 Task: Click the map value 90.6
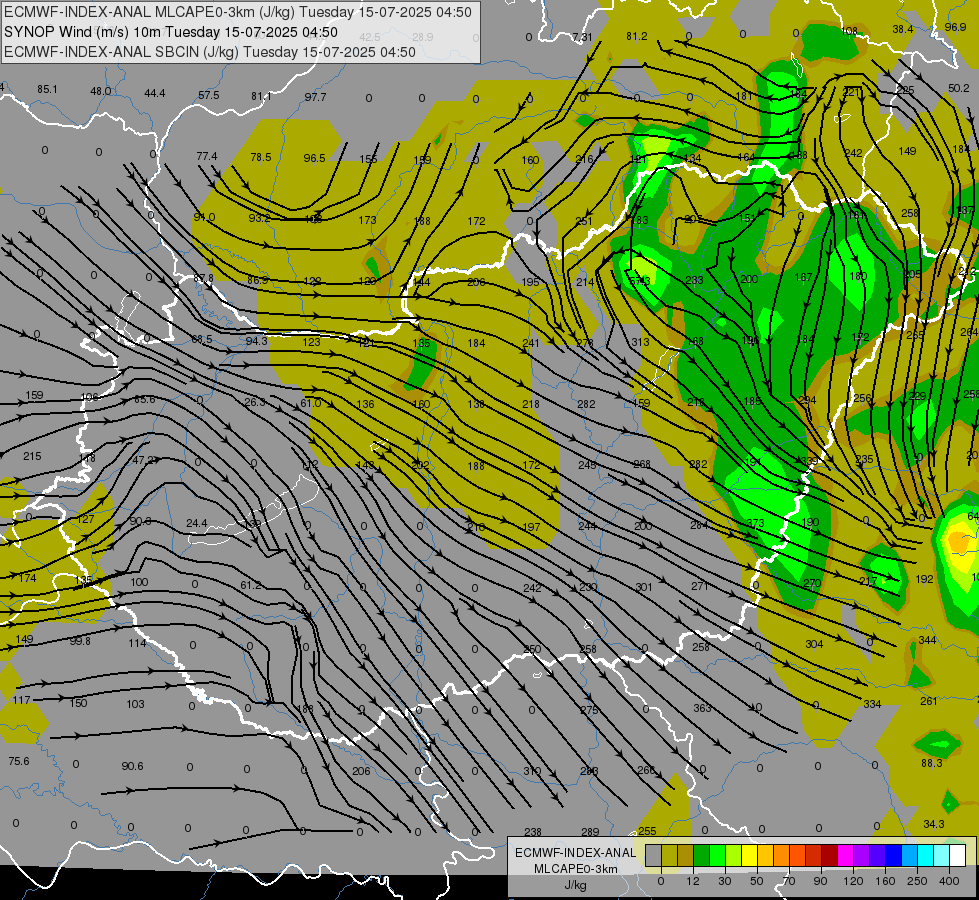[x=132, y=766]
